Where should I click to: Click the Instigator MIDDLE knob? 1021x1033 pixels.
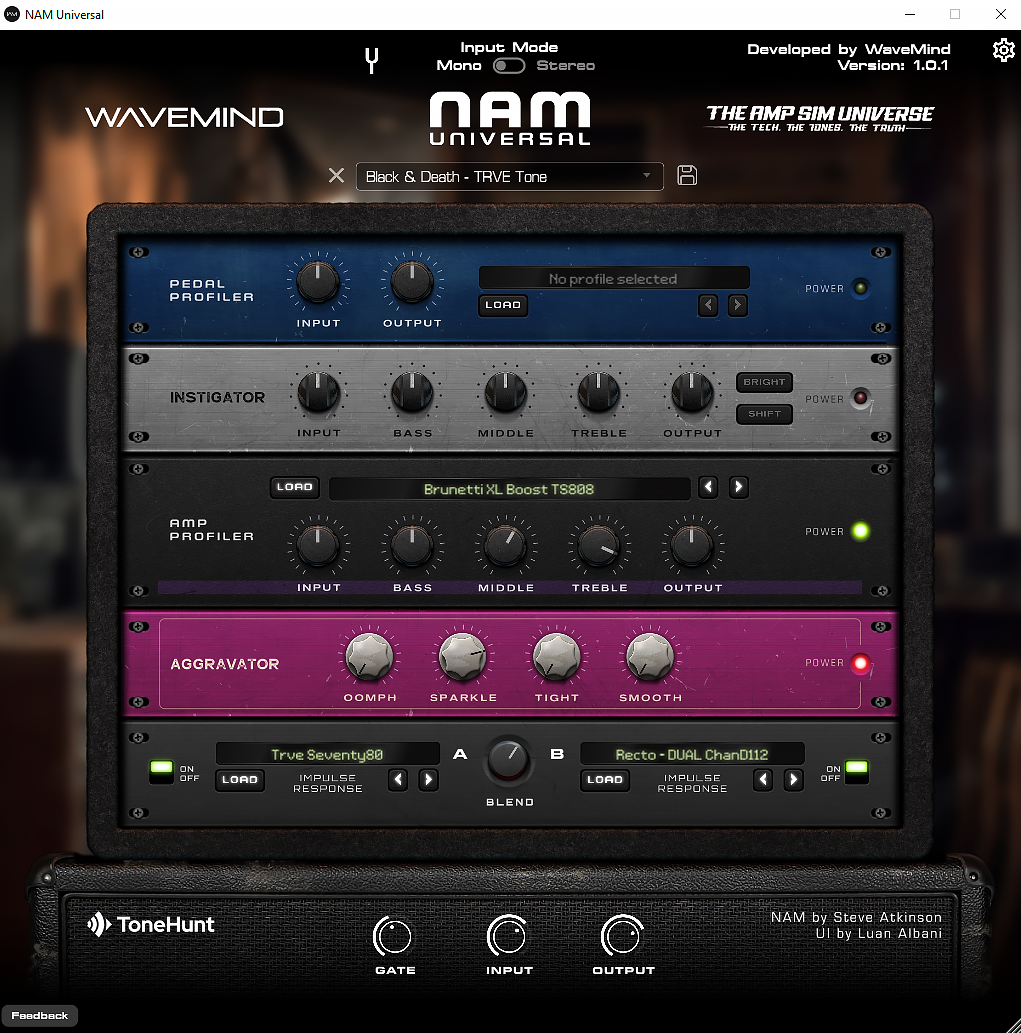coord(505,393)
